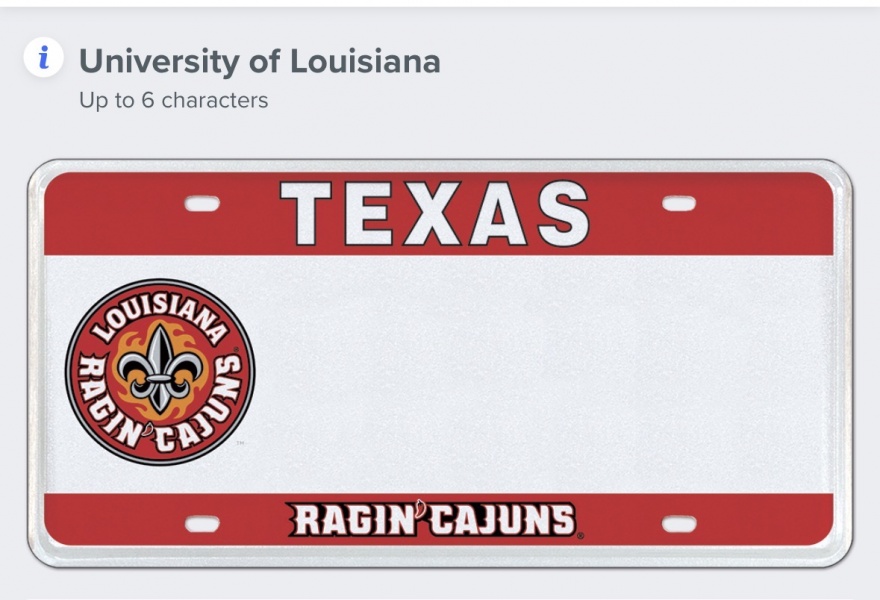Click the pepper apostrophe in Ragin' Cajuns wordmark
Image resolution: width=880 pixels, height=600 pixels.
click(x=421, y=513)
